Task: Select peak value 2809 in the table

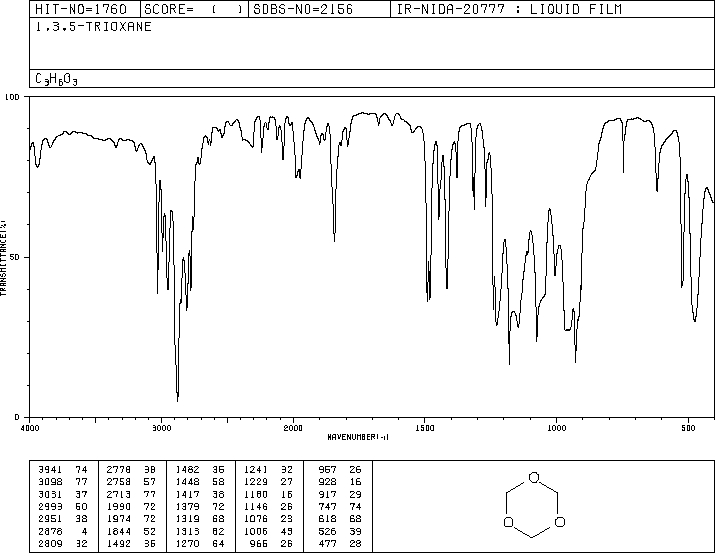Action: point(50,543)
